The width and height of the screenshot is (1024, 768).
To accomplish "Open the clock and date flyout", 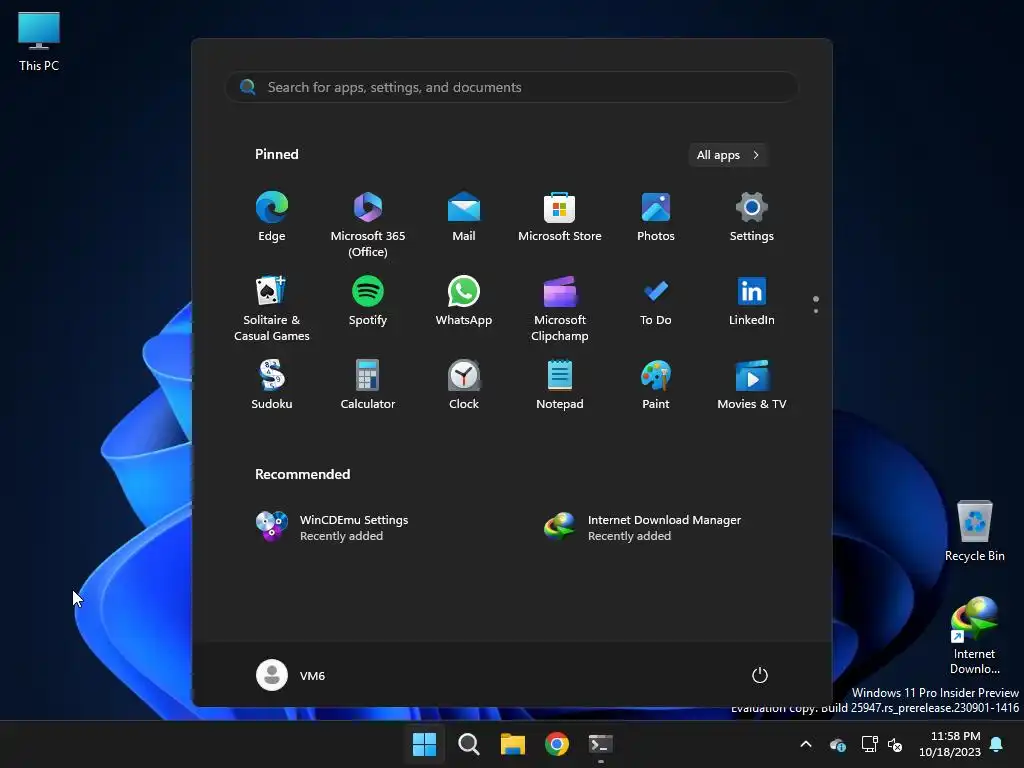I will coord(950,744).
